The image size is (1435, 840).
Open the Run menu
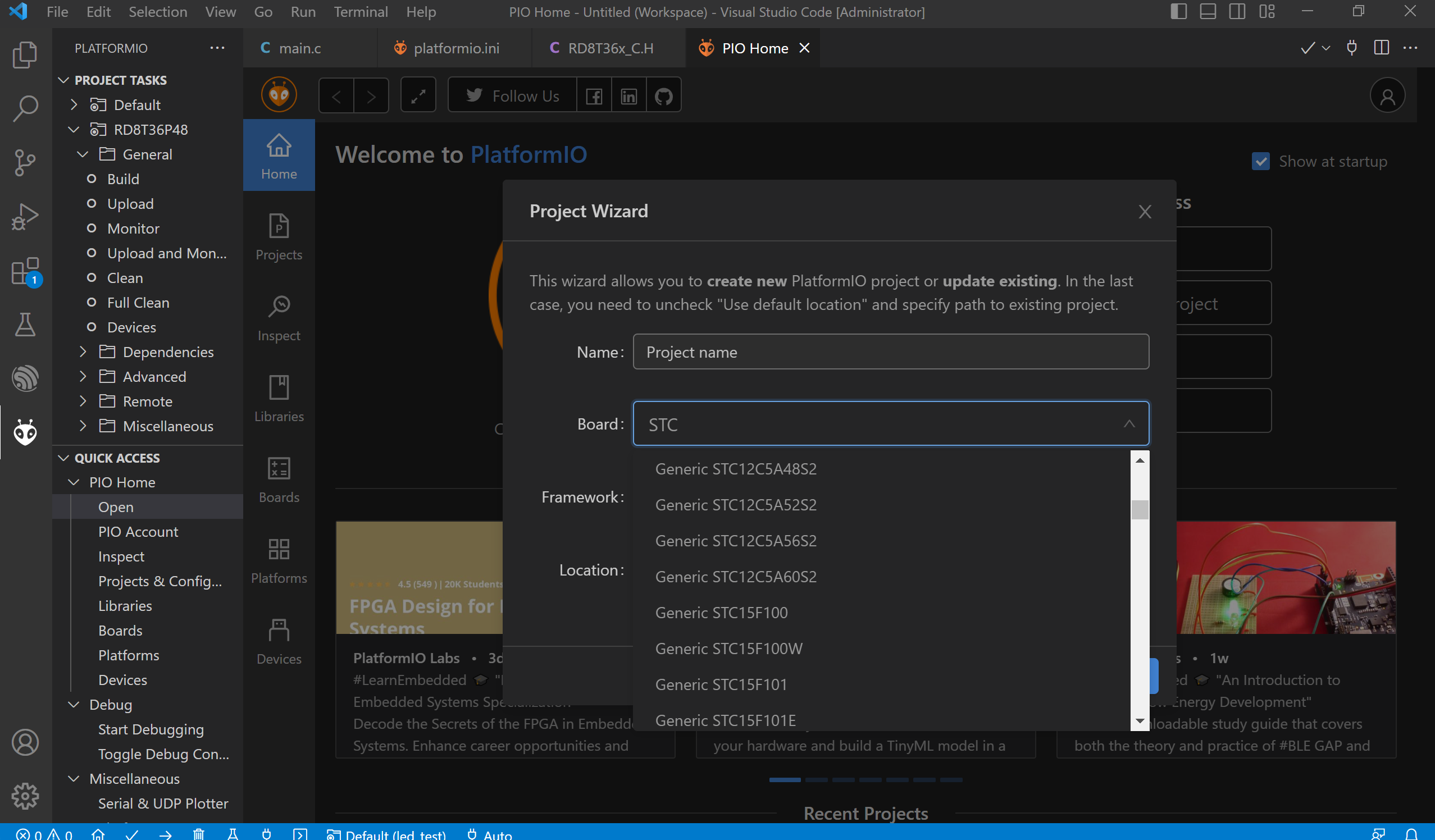tap(303, 11)
